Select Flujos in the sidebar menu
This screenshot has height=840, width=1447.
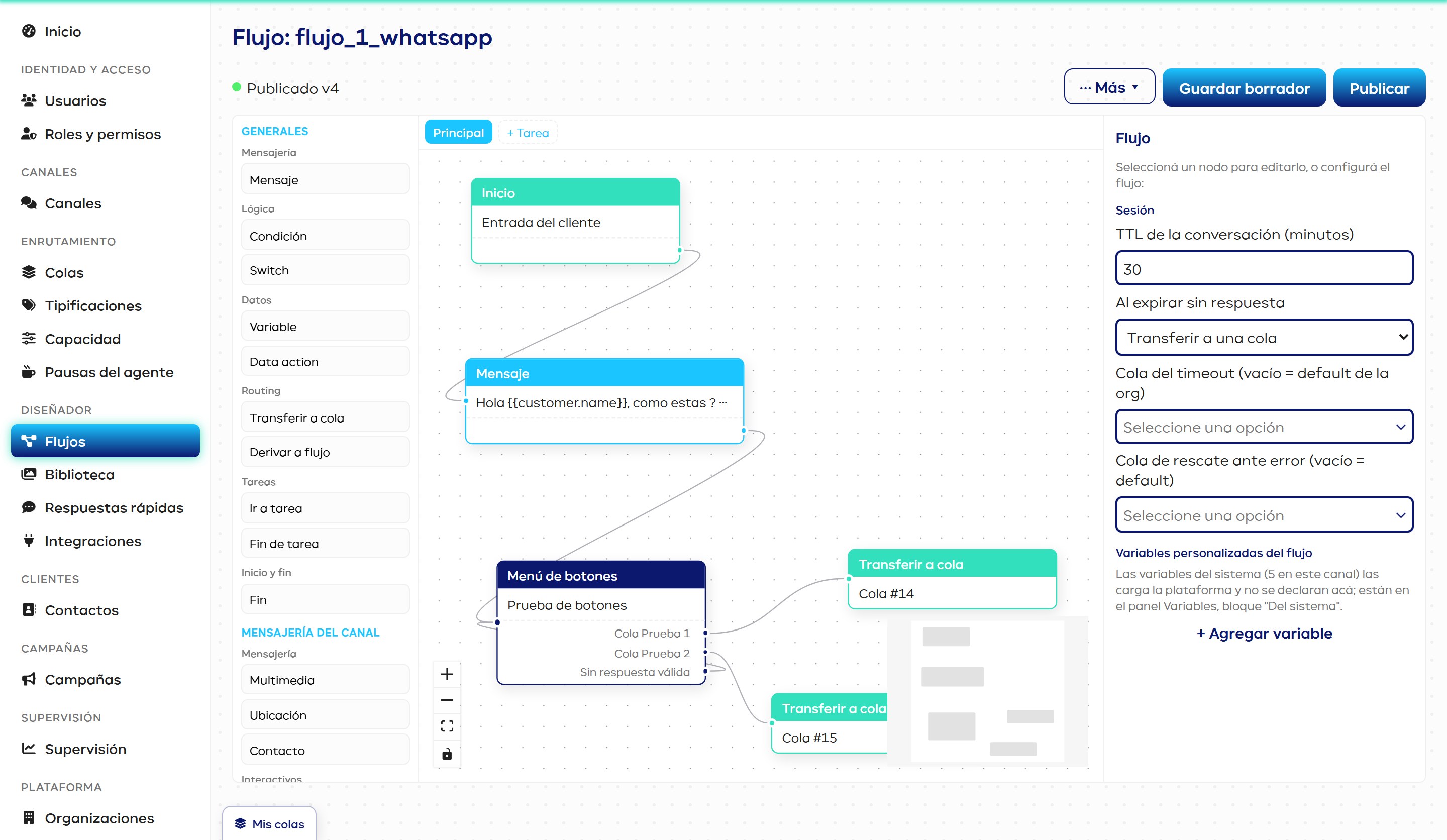click(x=105, y=442)
